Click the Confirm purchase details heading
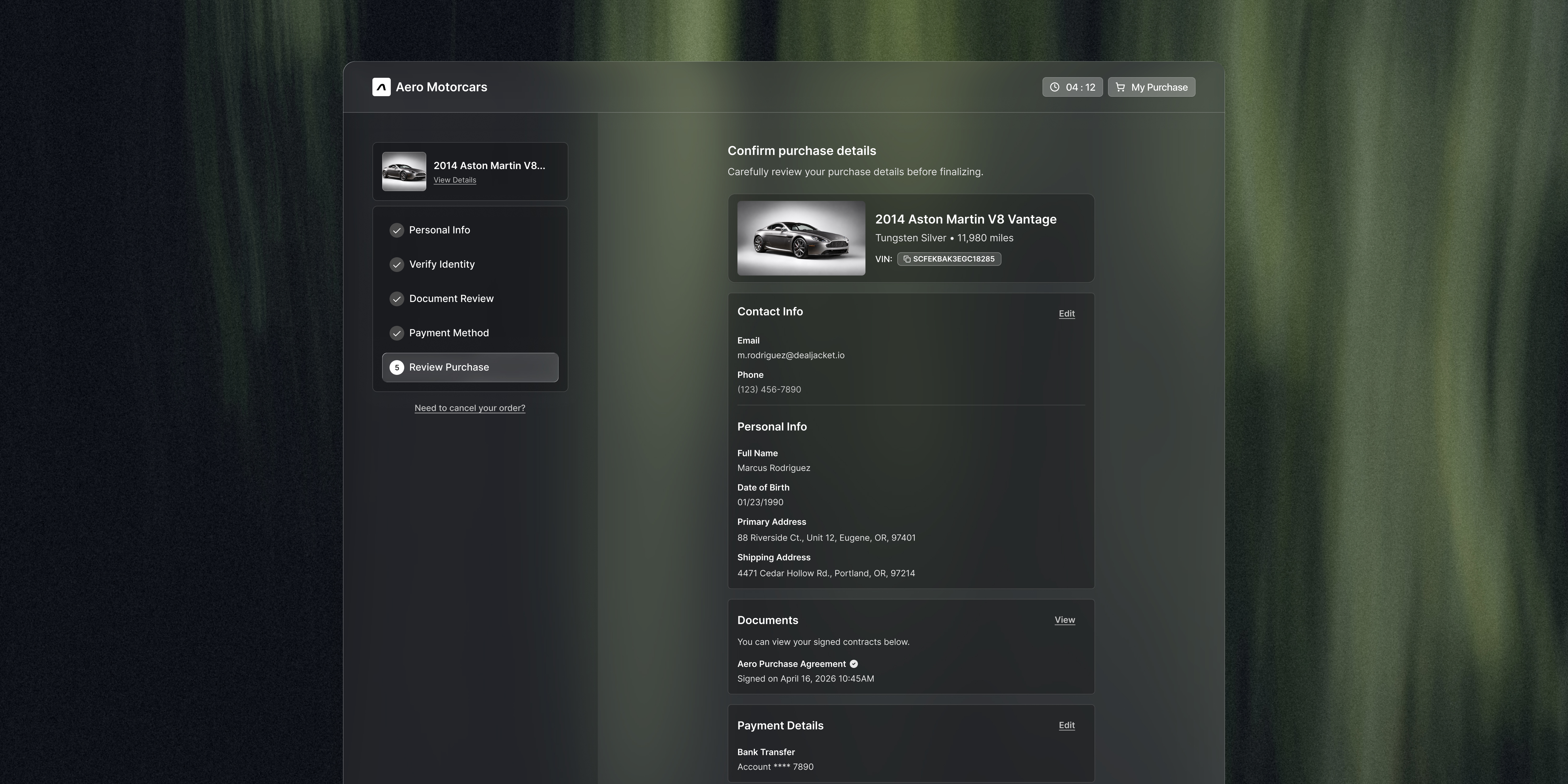1568x784 pixels. click(x=802, y=151)
